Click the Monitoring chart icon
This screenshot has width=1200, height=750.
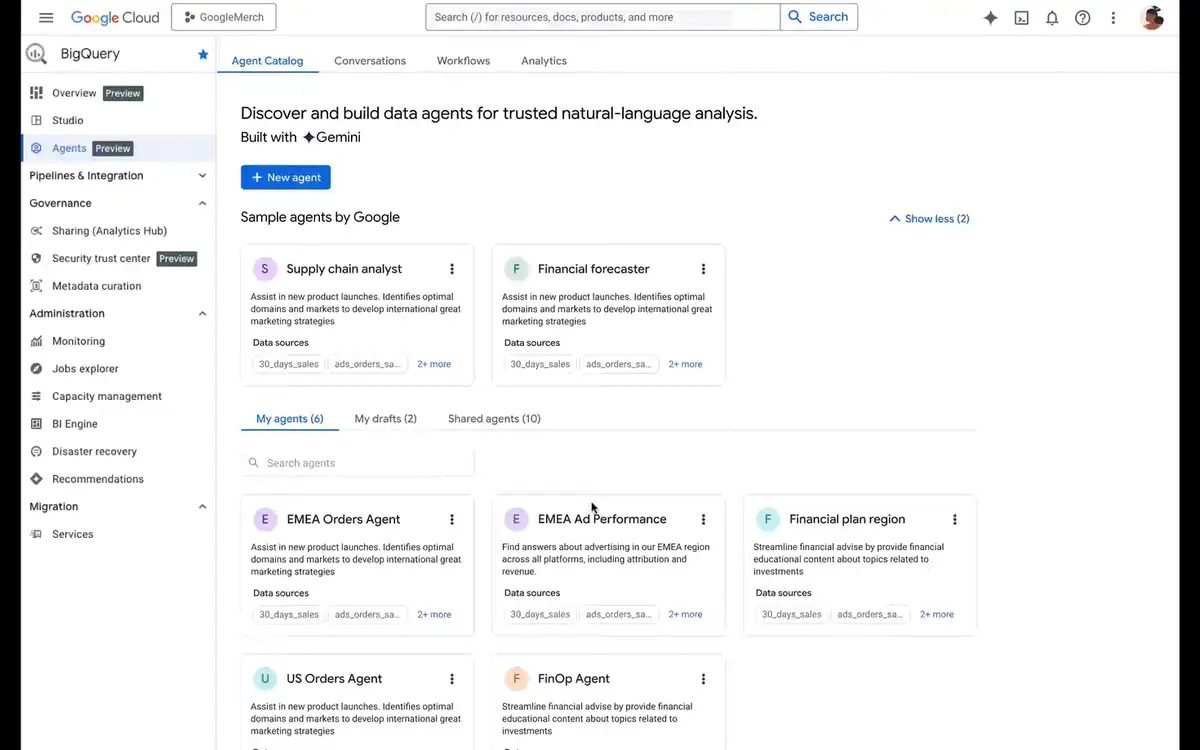[36, 341]
